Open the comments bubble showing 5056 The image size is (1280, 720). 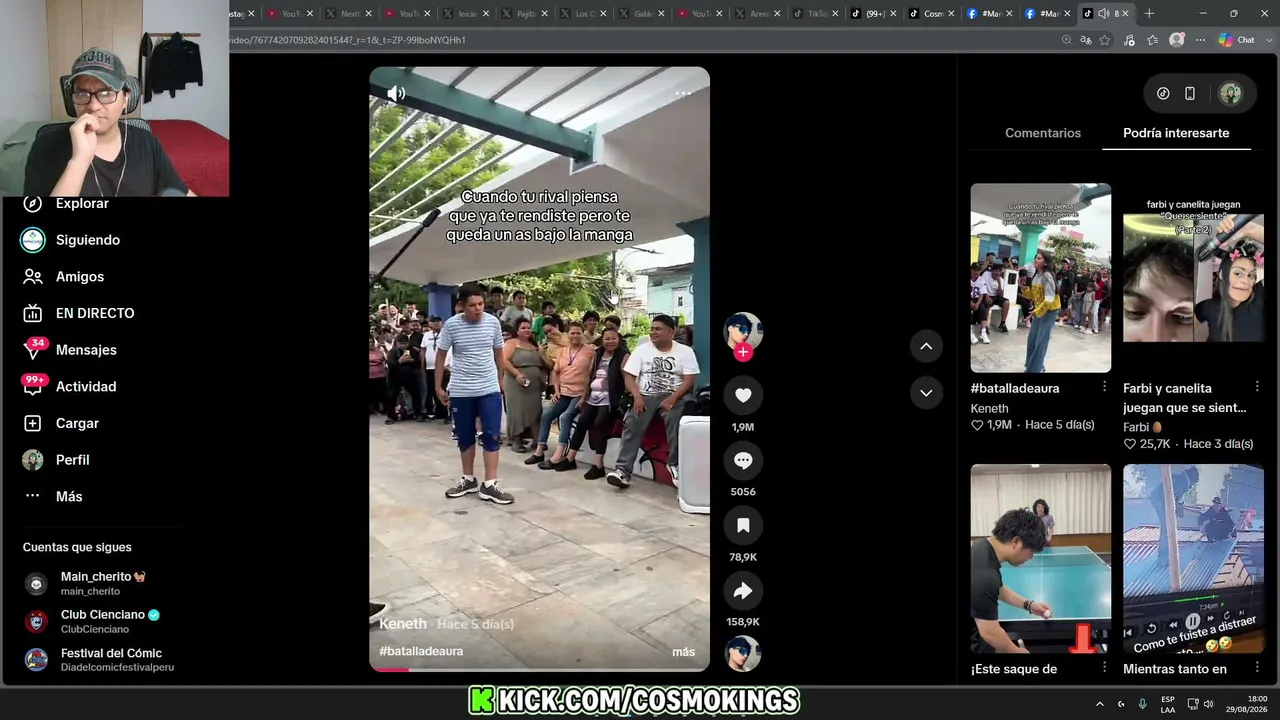[743, 461]
